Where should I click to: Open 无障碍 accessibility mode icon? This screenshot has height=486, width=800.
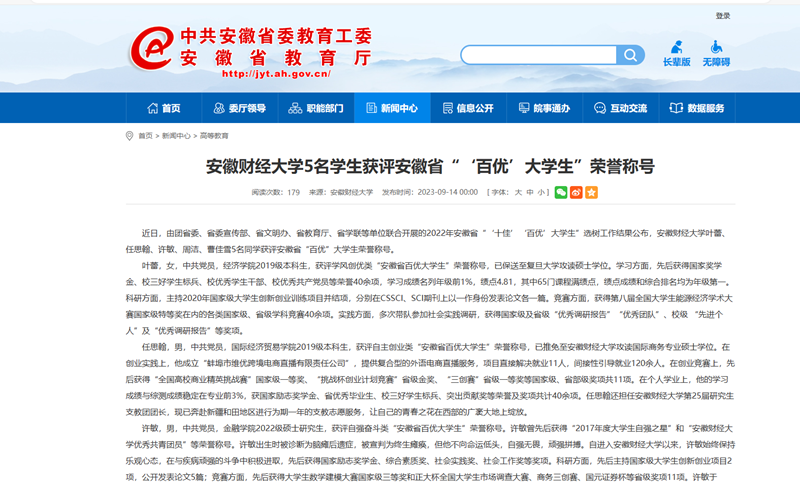[716, 53]
